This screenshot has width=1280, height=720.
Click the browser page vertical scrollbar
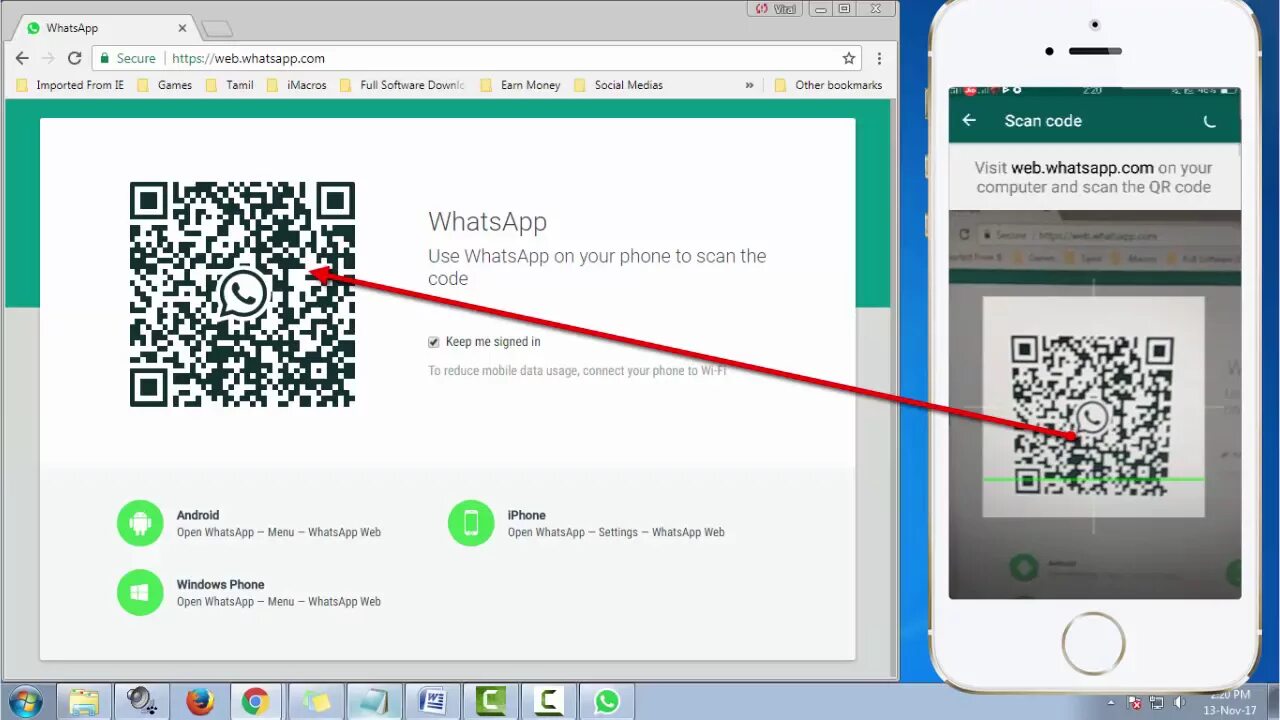894,390
